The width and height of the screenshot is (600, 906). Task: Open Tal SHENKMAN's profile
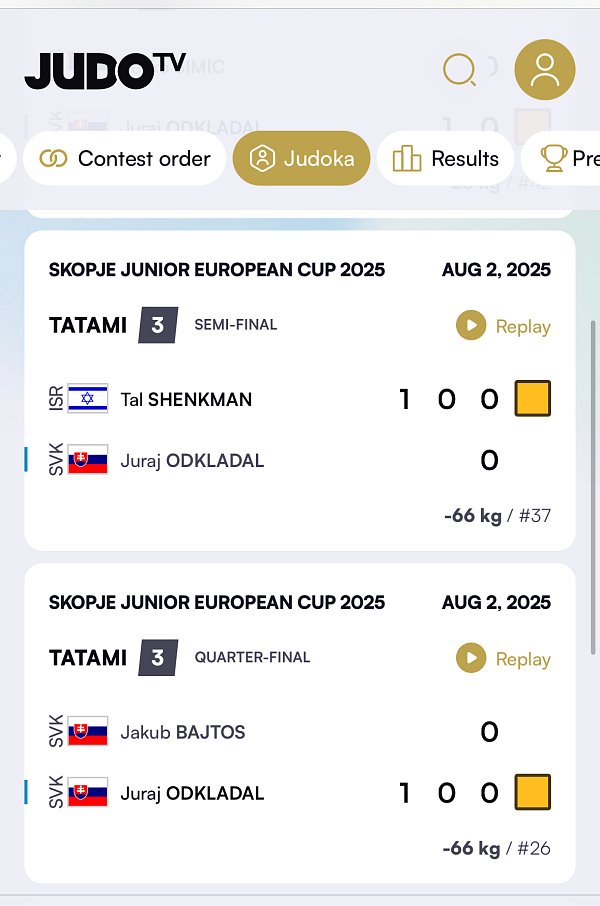[186, 399]
